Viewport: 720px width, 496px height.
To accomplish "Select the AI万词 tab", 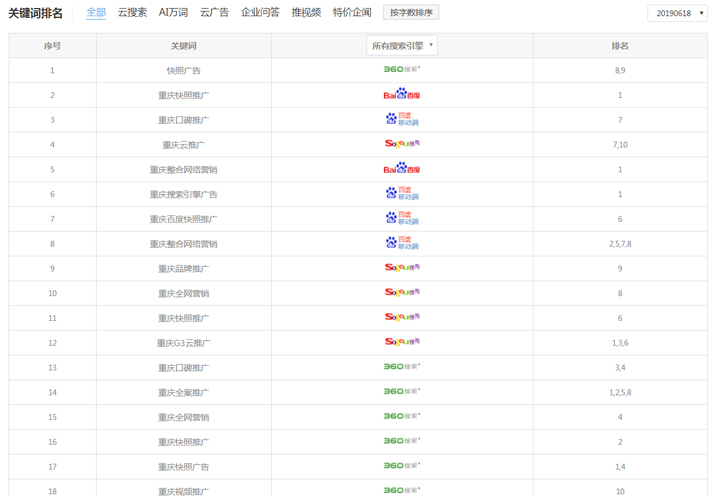I will 173,13.
